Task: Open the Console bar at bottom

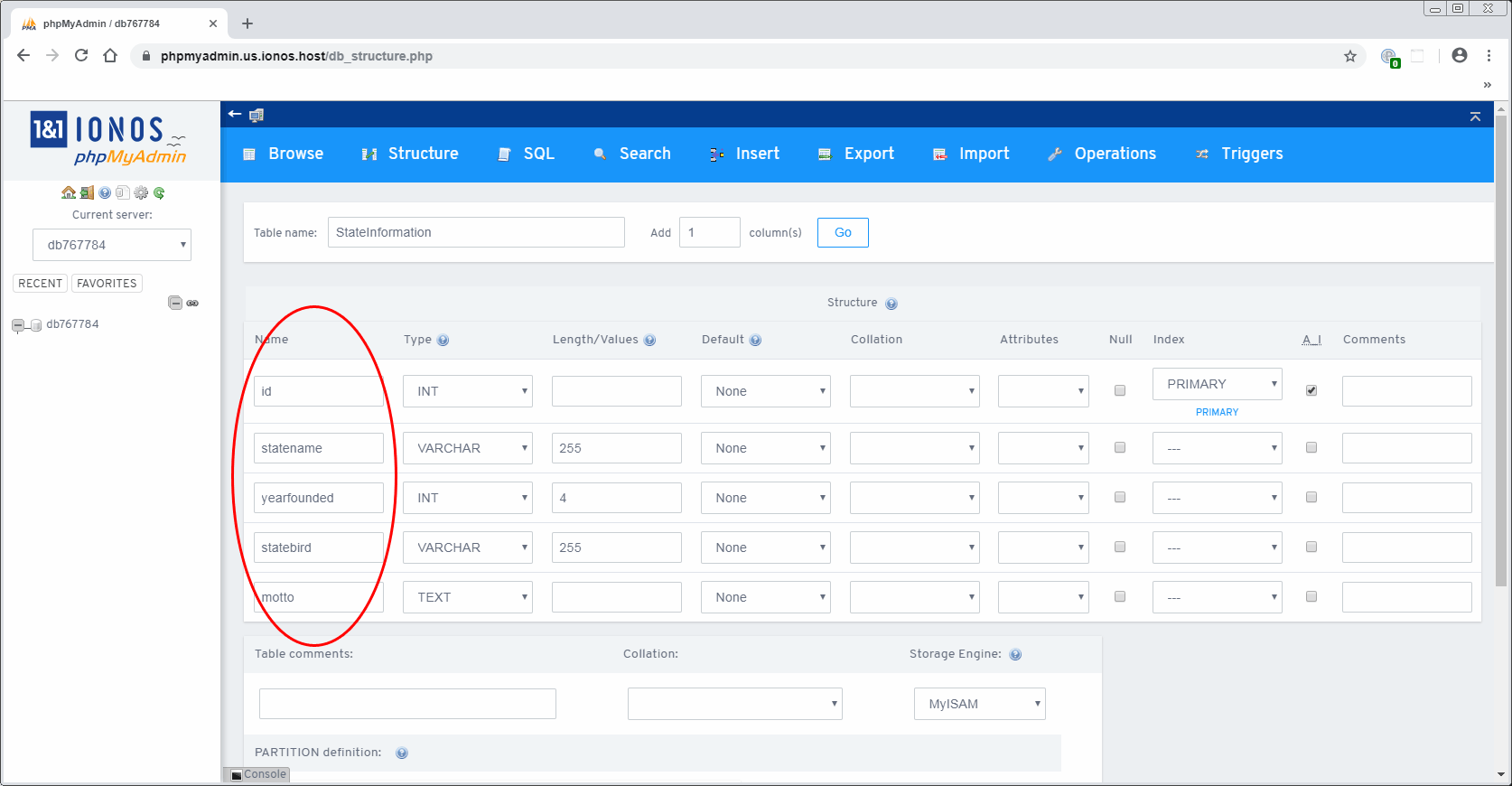Action: point(257,774)
